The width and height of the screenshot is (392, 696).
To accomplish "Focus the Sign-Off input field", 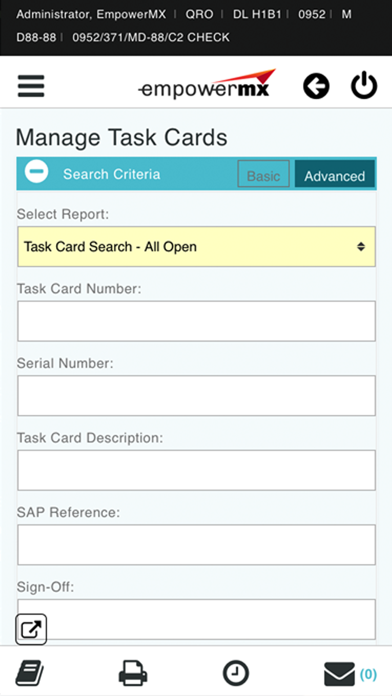I will (x=196, y=619).
